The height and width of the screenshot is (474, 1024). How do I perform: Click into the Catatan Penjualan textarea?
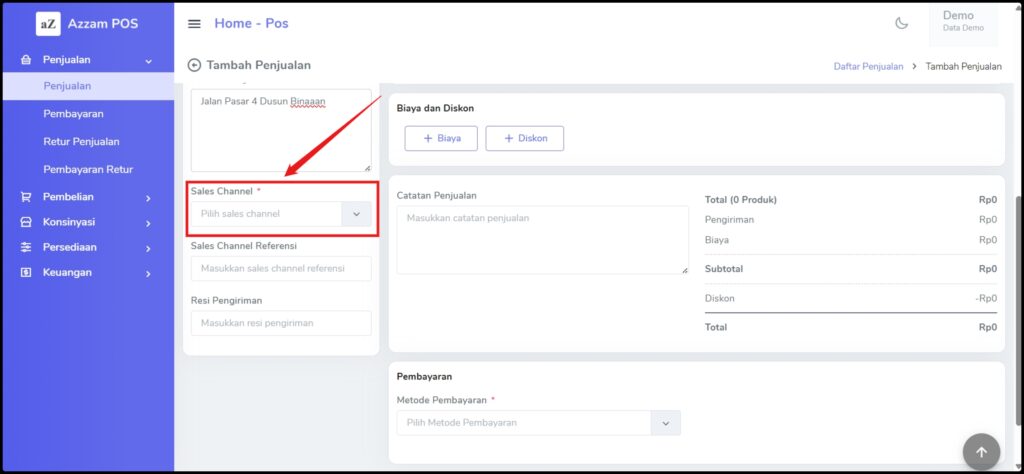pyautogui.click(x=542, y=240)
